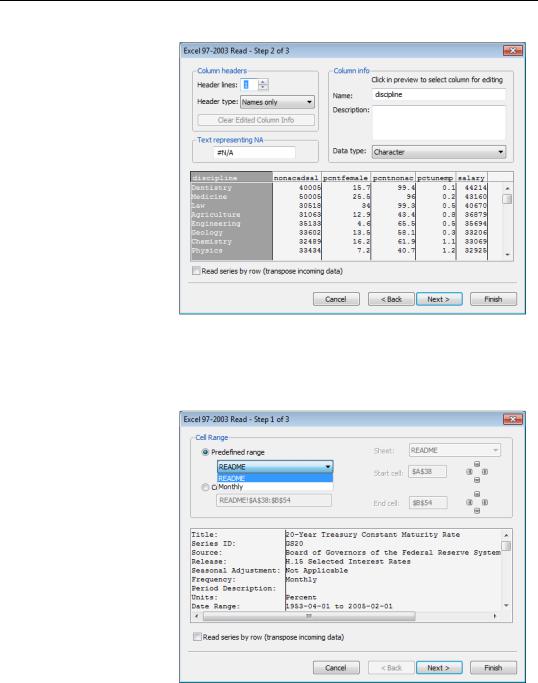Click left arrow of Start cell control
538x683 pixels.
click(x=469, y=472)
